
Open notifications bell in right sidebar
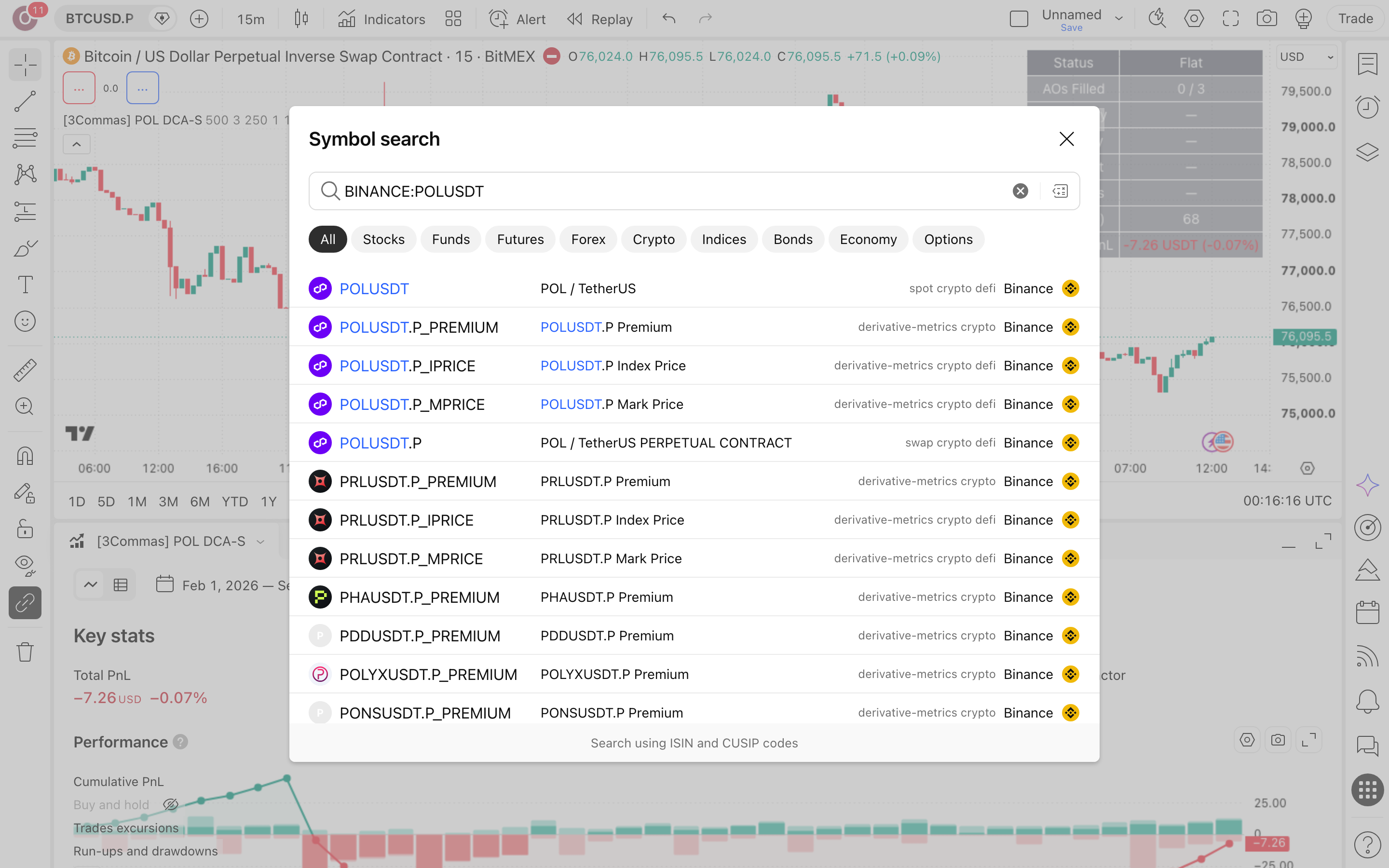point(1368,701)
